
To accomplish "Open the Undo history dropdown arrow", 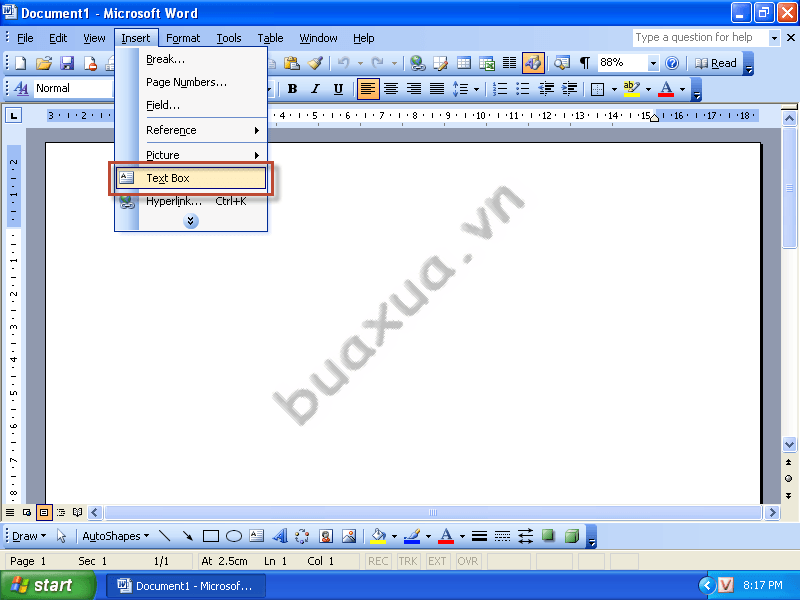I will 360,63.
